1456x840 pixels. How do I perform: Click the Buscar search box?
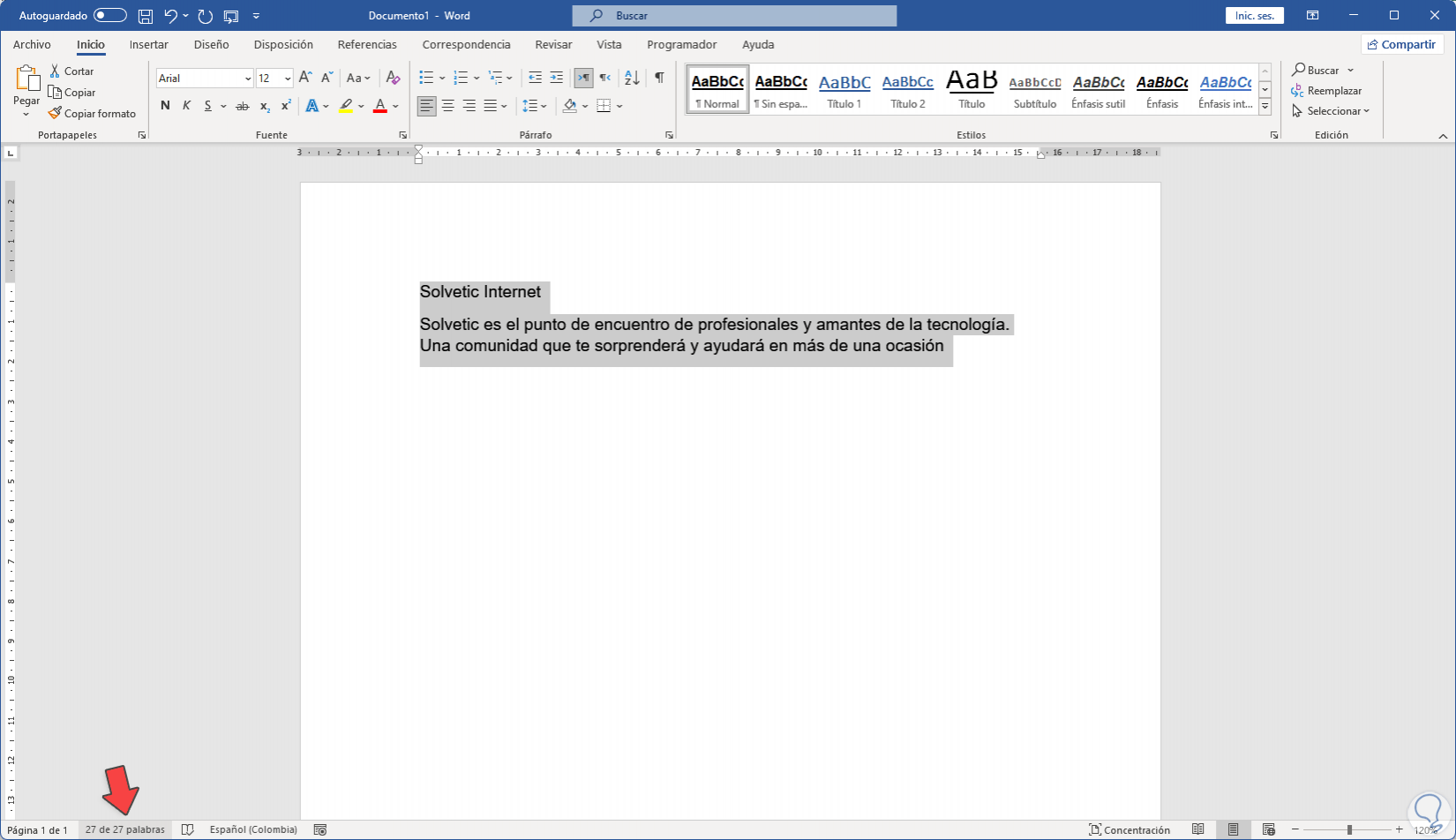click(x=734, y=16)
